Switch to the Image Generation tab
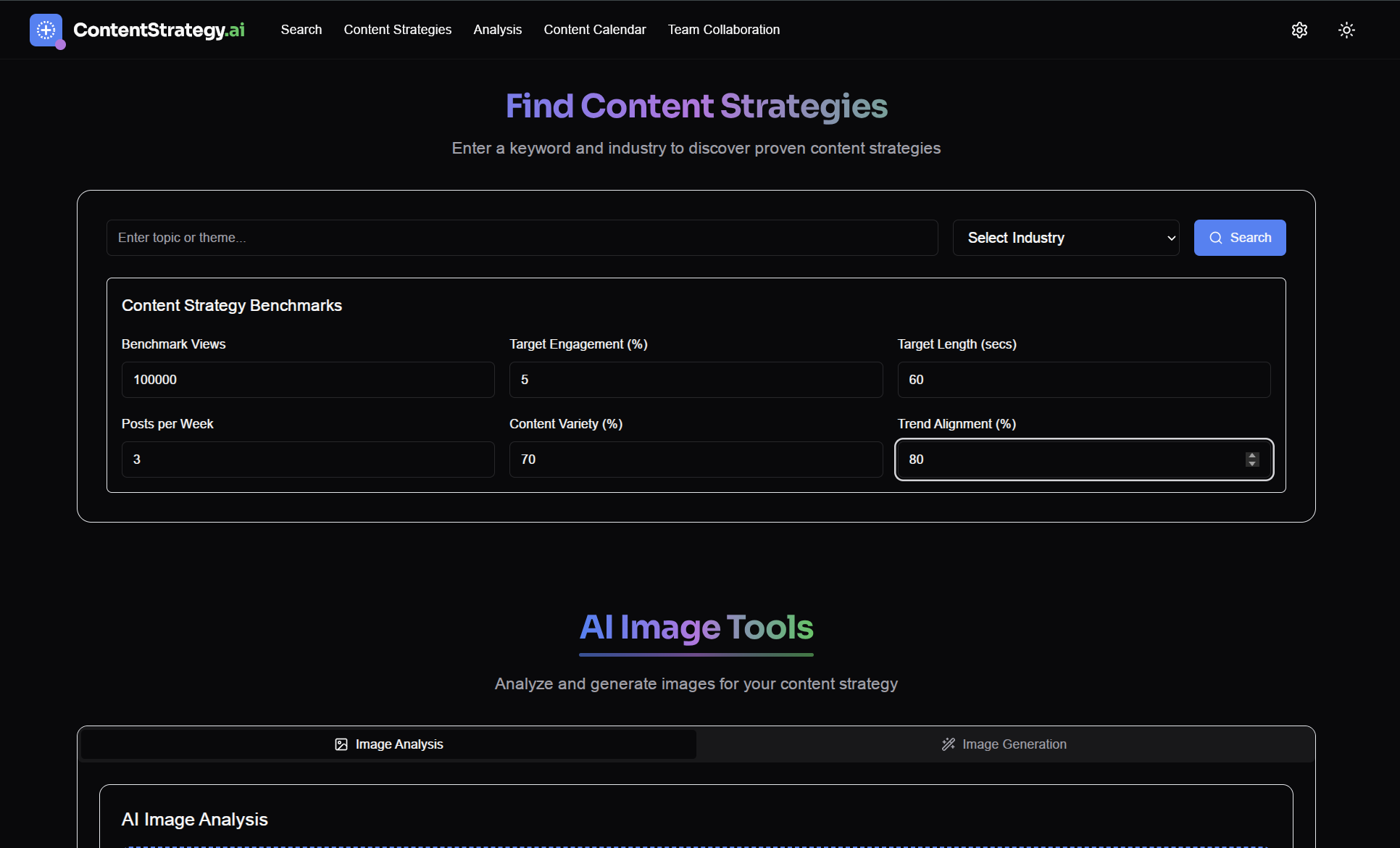1400x848 pixels. [x=1004, y=744]
